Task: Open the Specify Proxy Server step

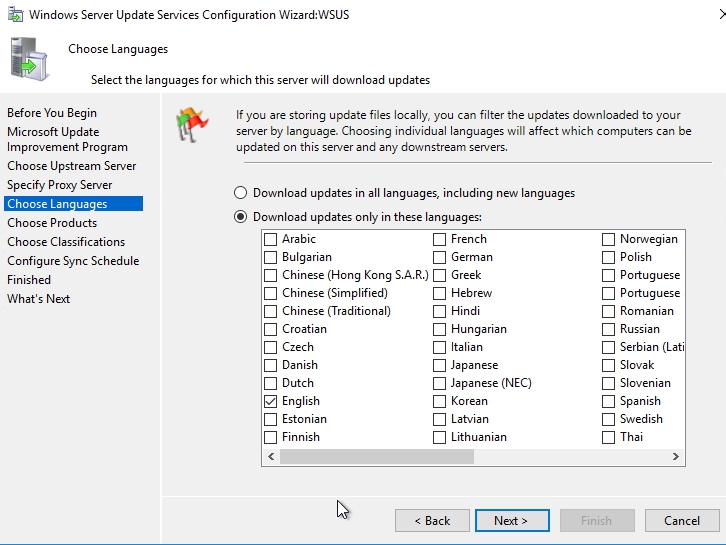Action: 60,185
